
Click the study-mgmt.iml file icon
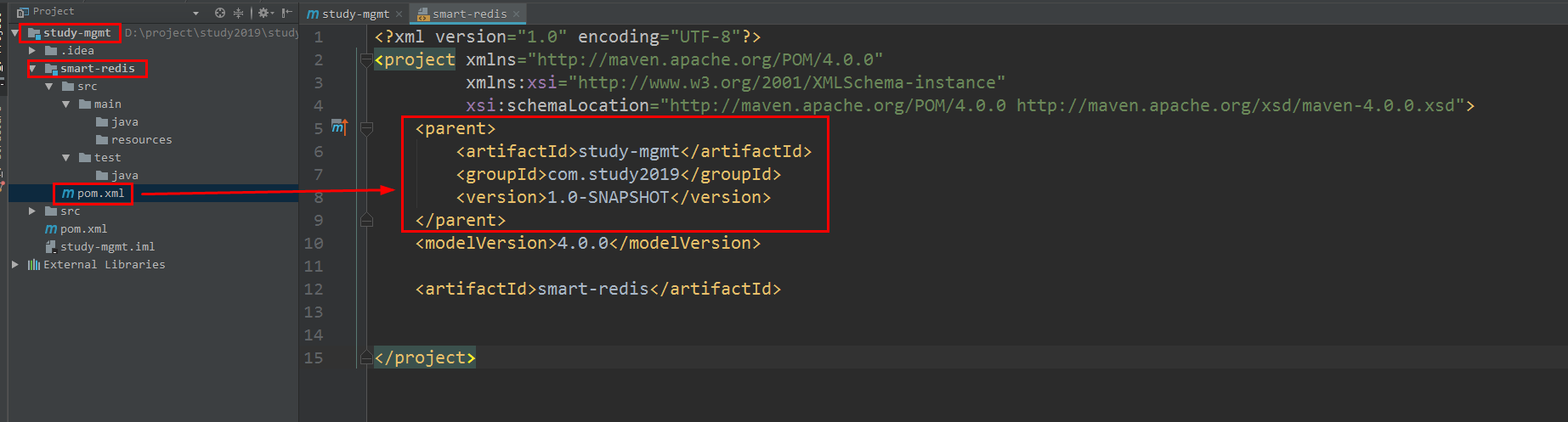[x=51, y=247]
